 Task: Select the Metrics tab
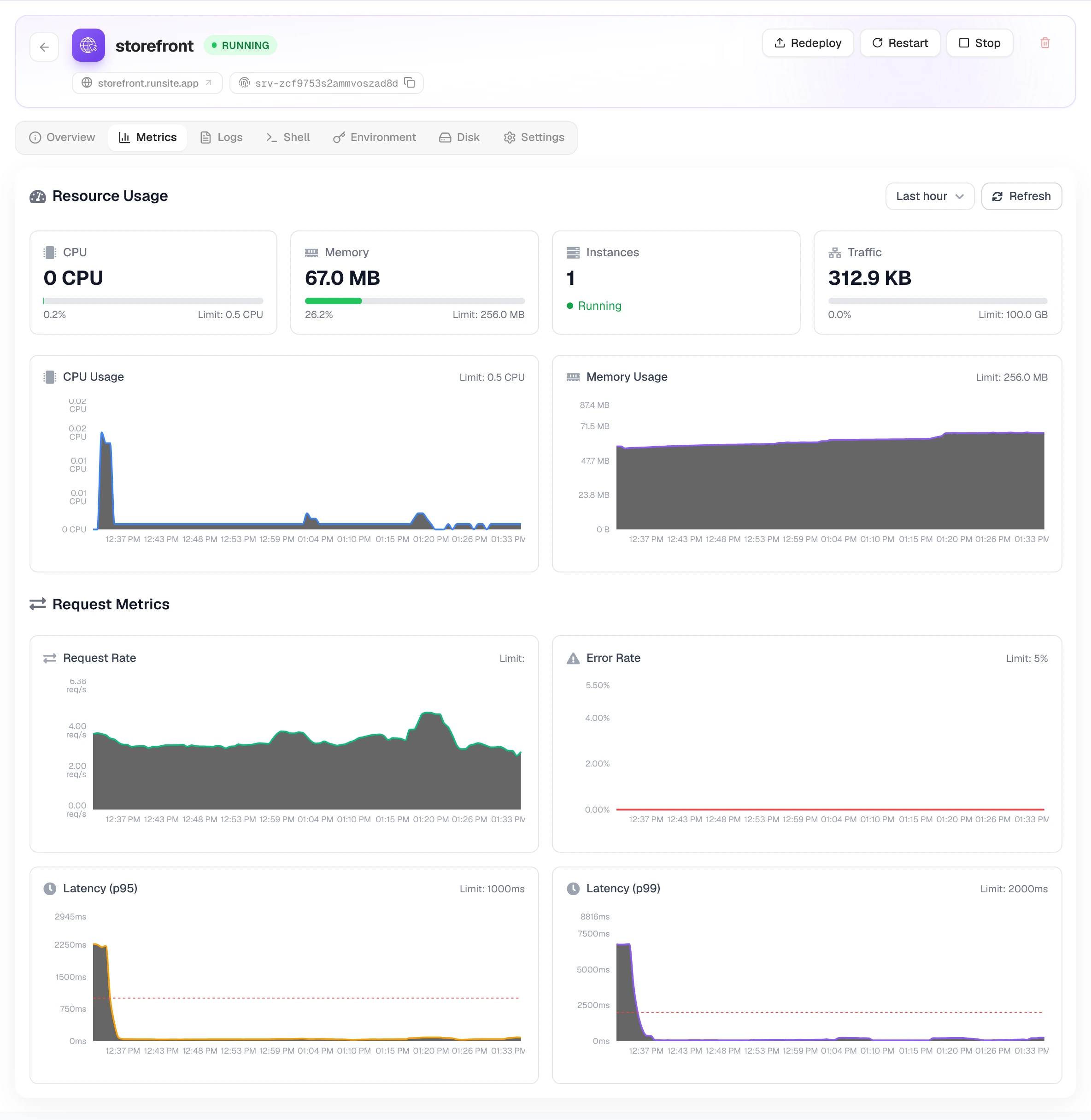pos(147,137)
